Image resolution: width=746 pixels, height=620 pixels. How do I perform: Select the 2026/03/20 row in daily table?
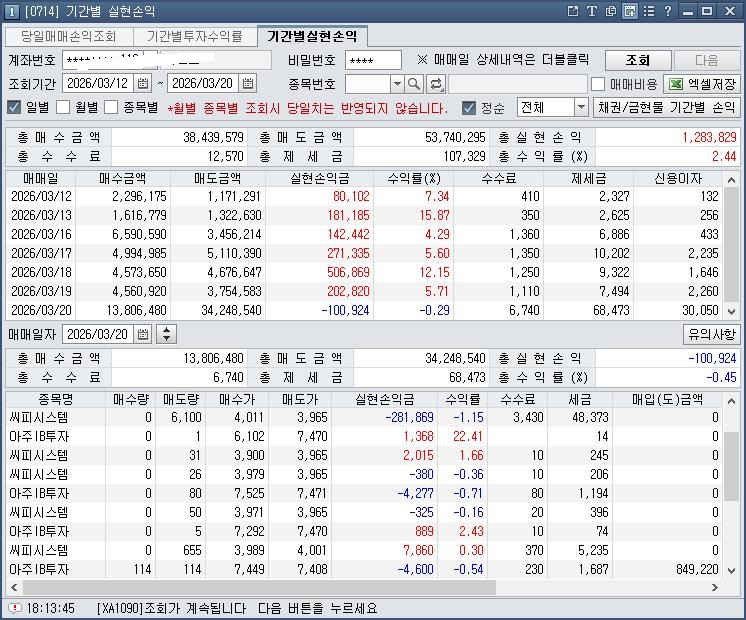coord(365,310)
